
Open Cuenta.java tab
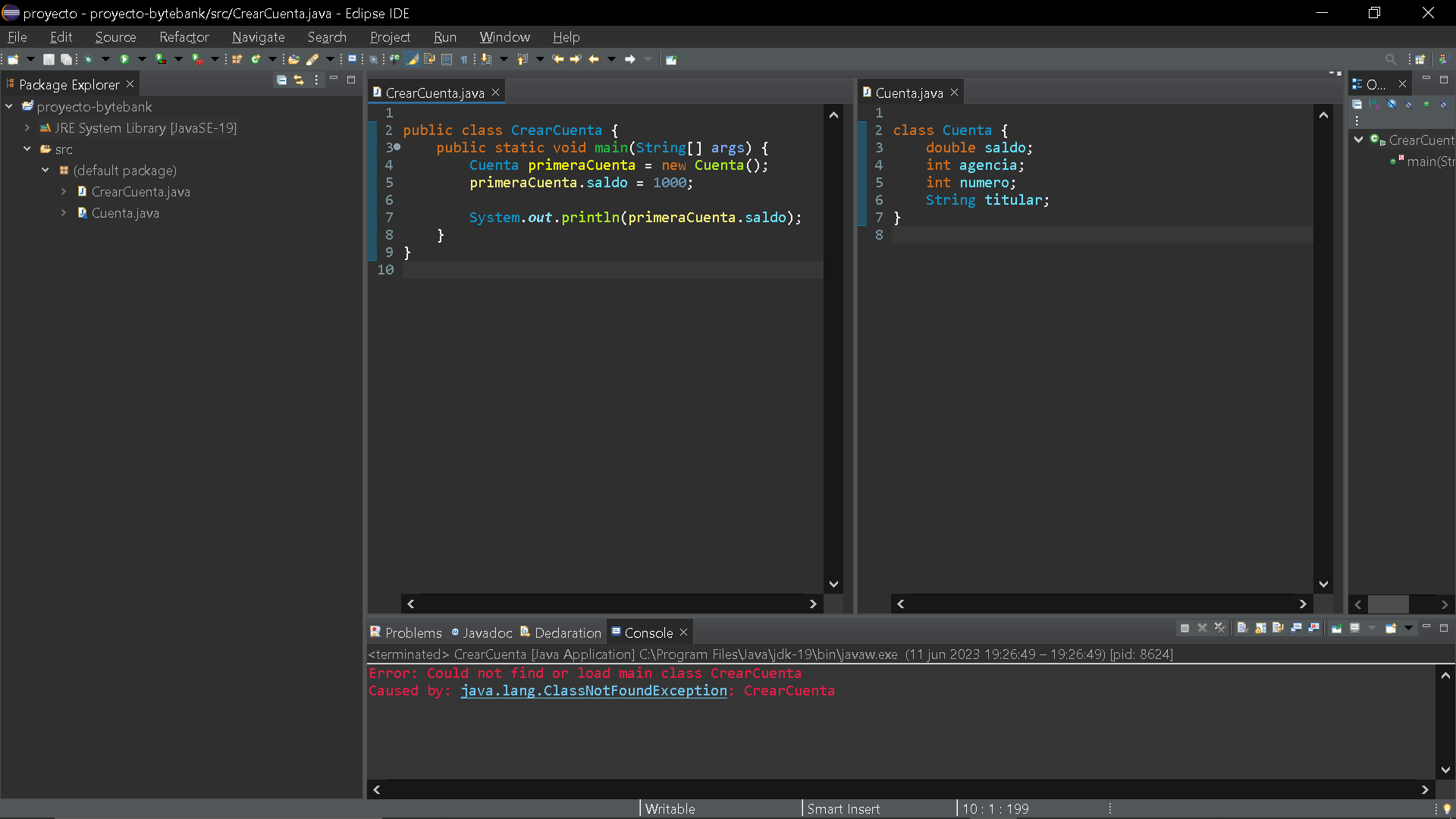[905, 93]
